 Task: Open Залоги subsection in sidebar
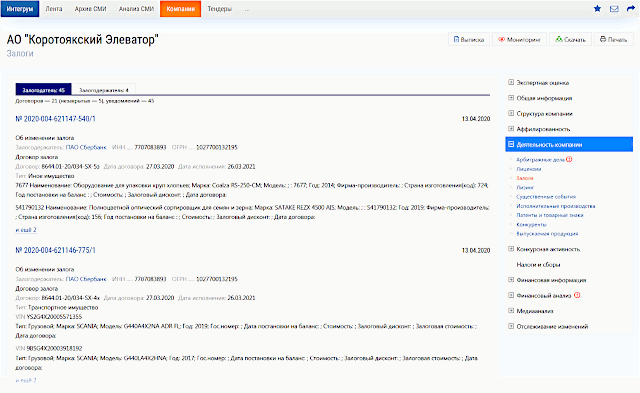tap(524, 178)
